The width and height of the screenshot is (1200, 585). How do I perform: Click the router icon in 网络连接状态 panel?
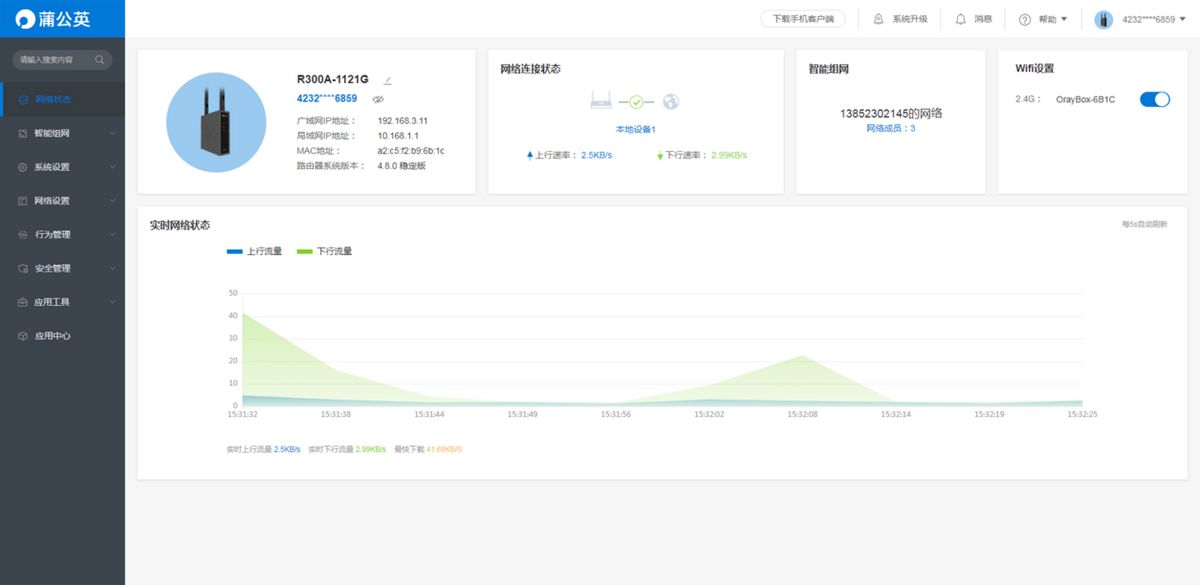tap(601, 101)
